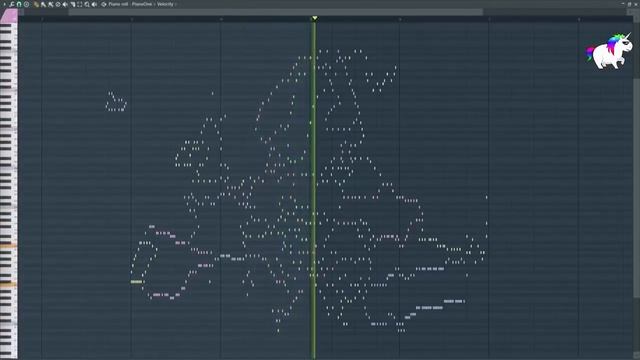Click the lower orange-highlighted piano key

[8, 284]
